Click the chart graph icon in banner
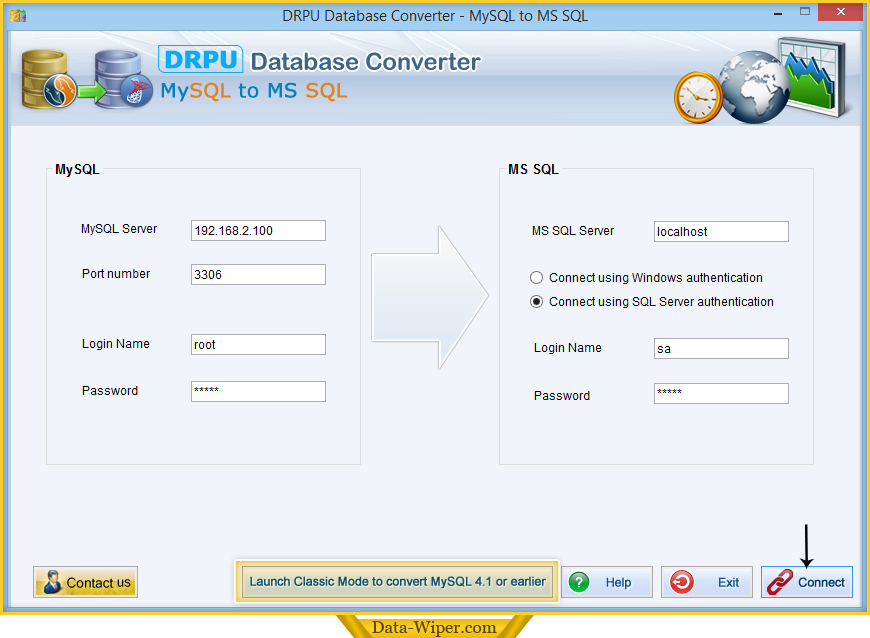 click(x=813, y=77)
